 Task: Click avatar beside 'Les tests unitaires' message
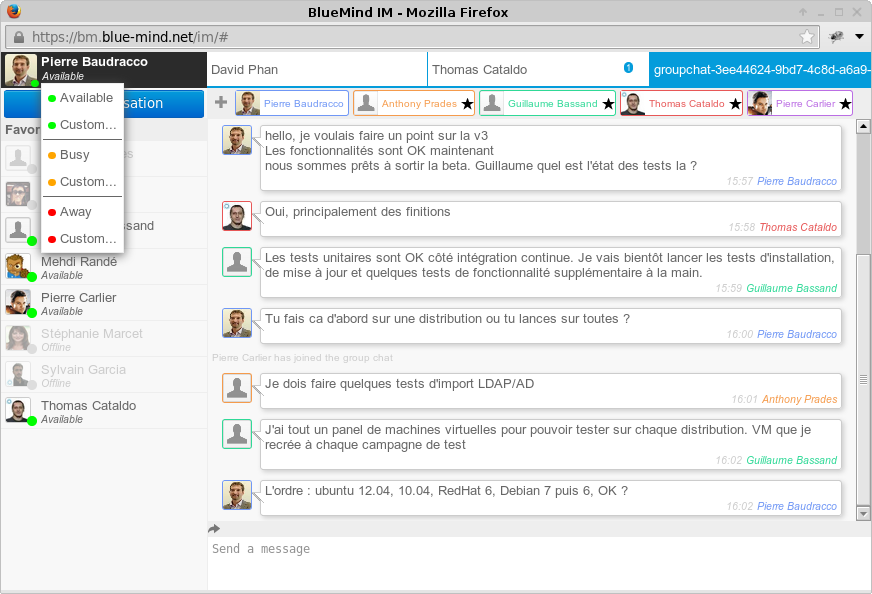(x=237, y=262)
